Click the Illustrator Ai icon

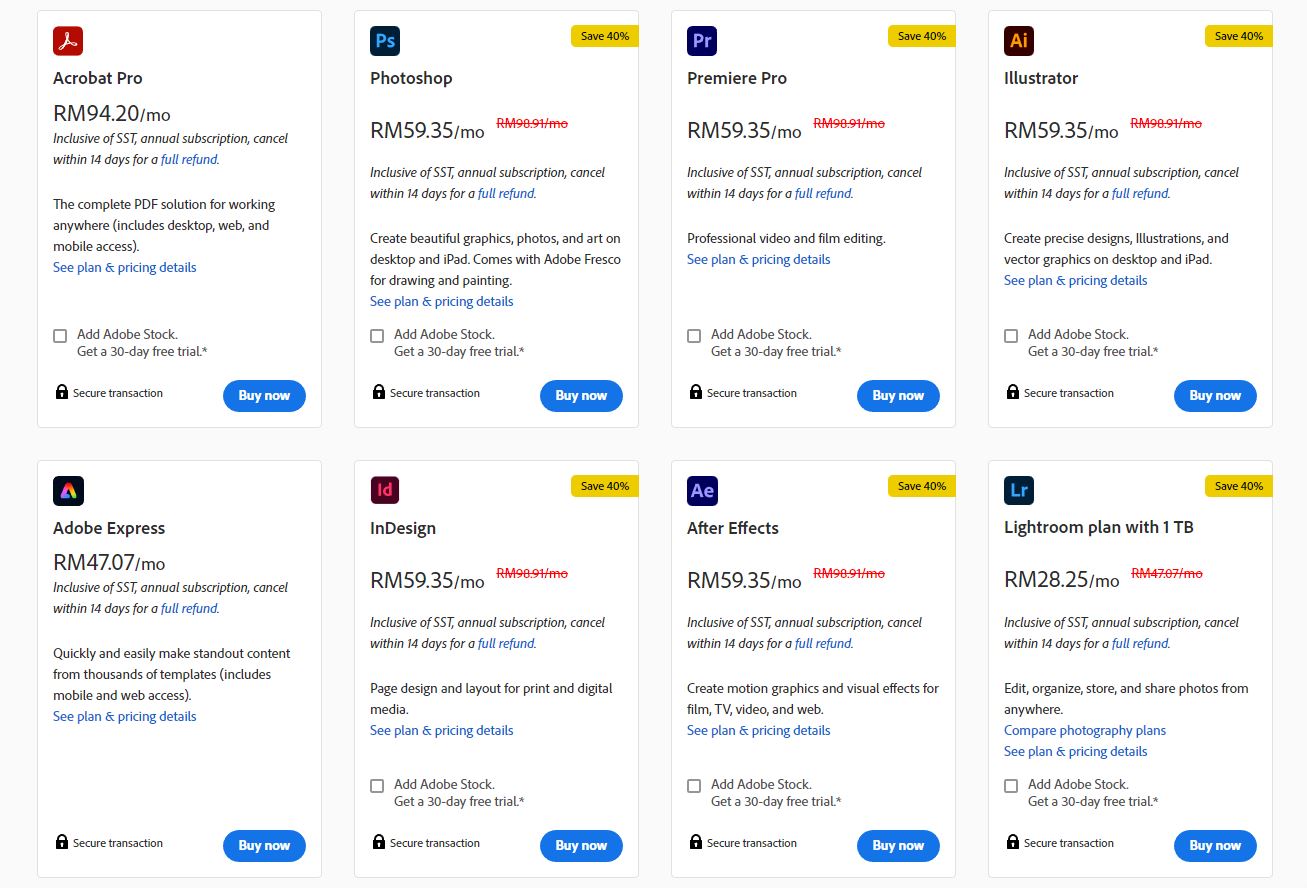point(1019,41)
